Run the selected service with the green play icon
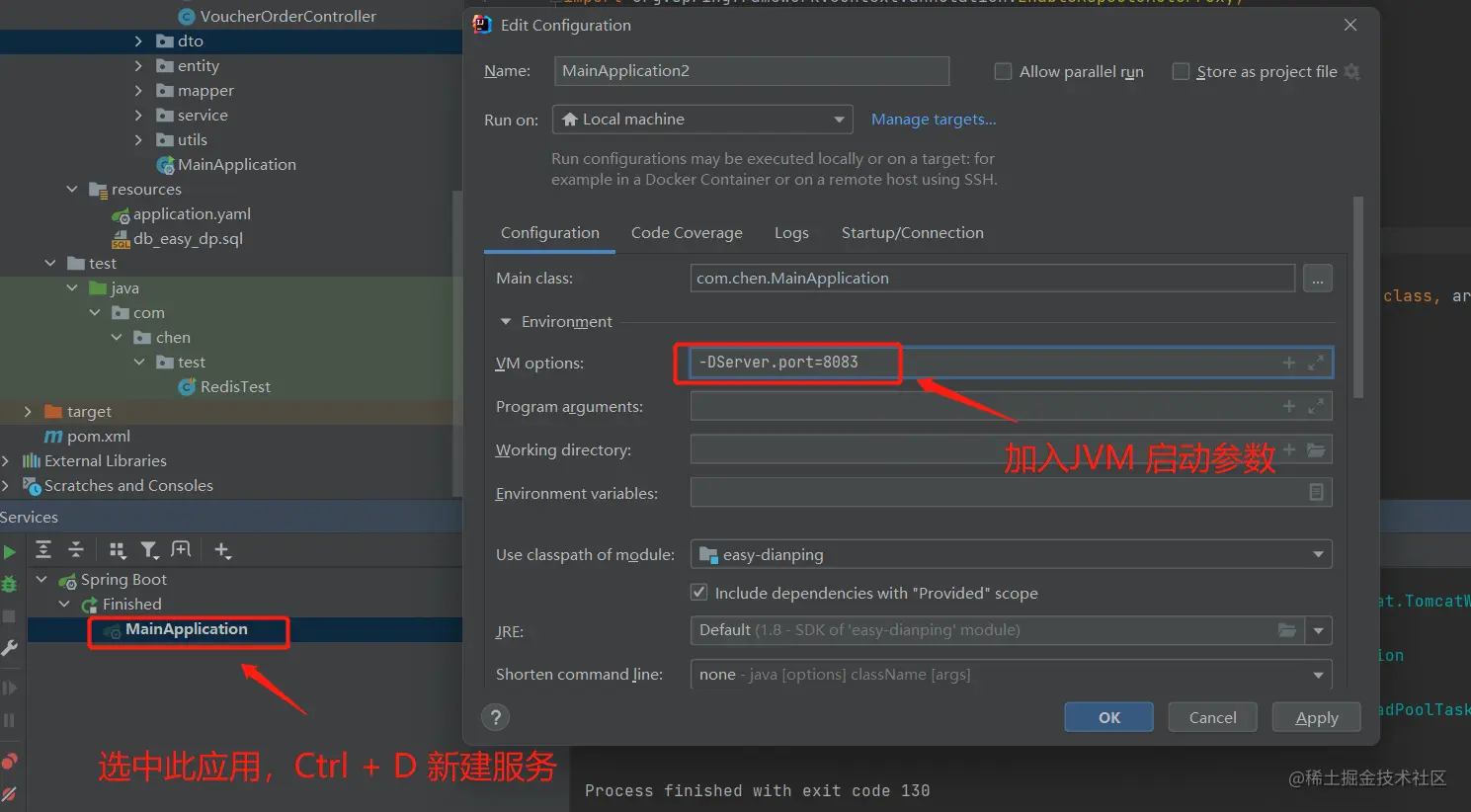The height and width of the screenshot is (812, 1471). [9, 551]
